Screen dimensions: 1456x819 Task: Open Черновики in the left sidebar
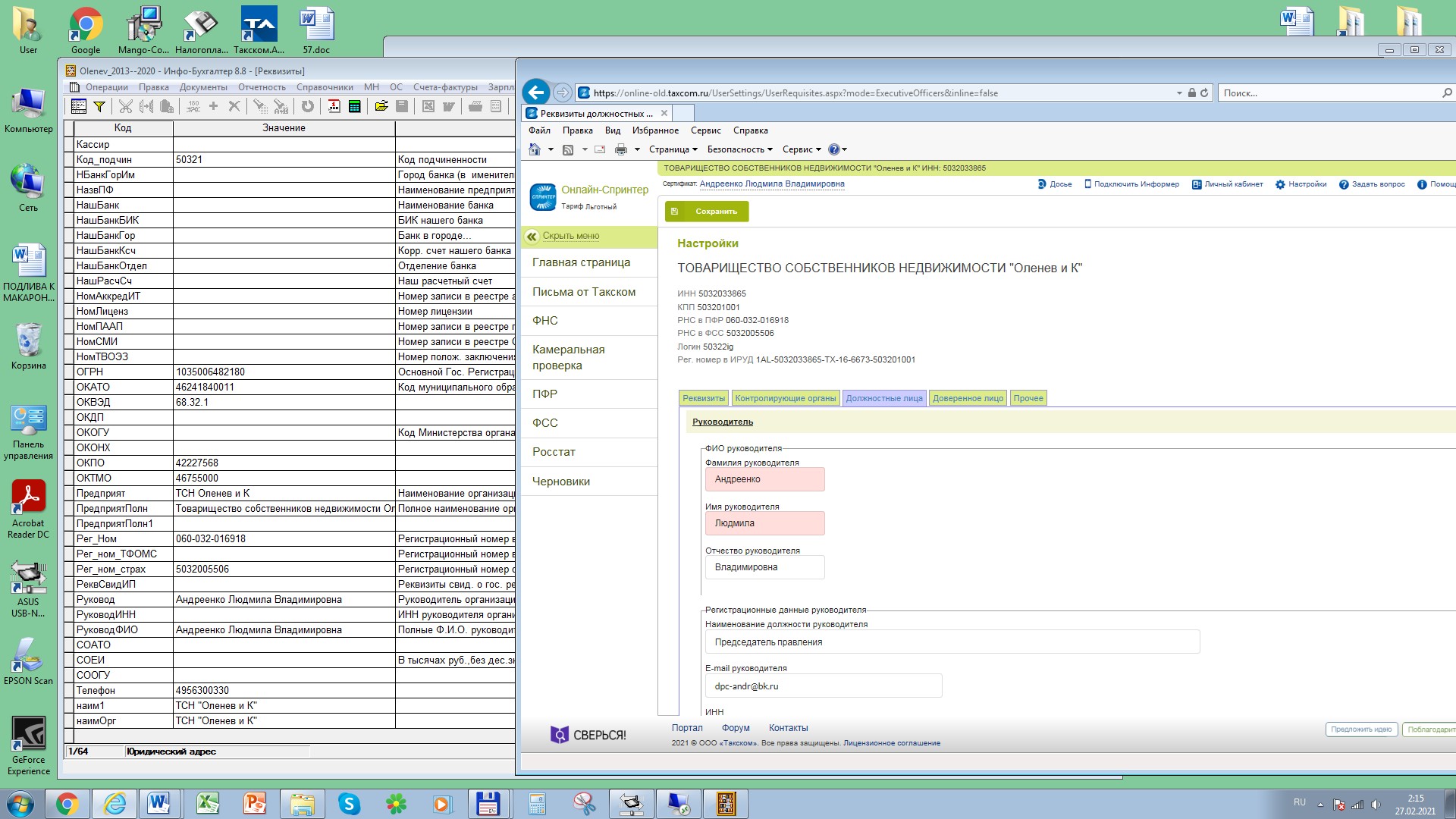[x=589, y=482]
